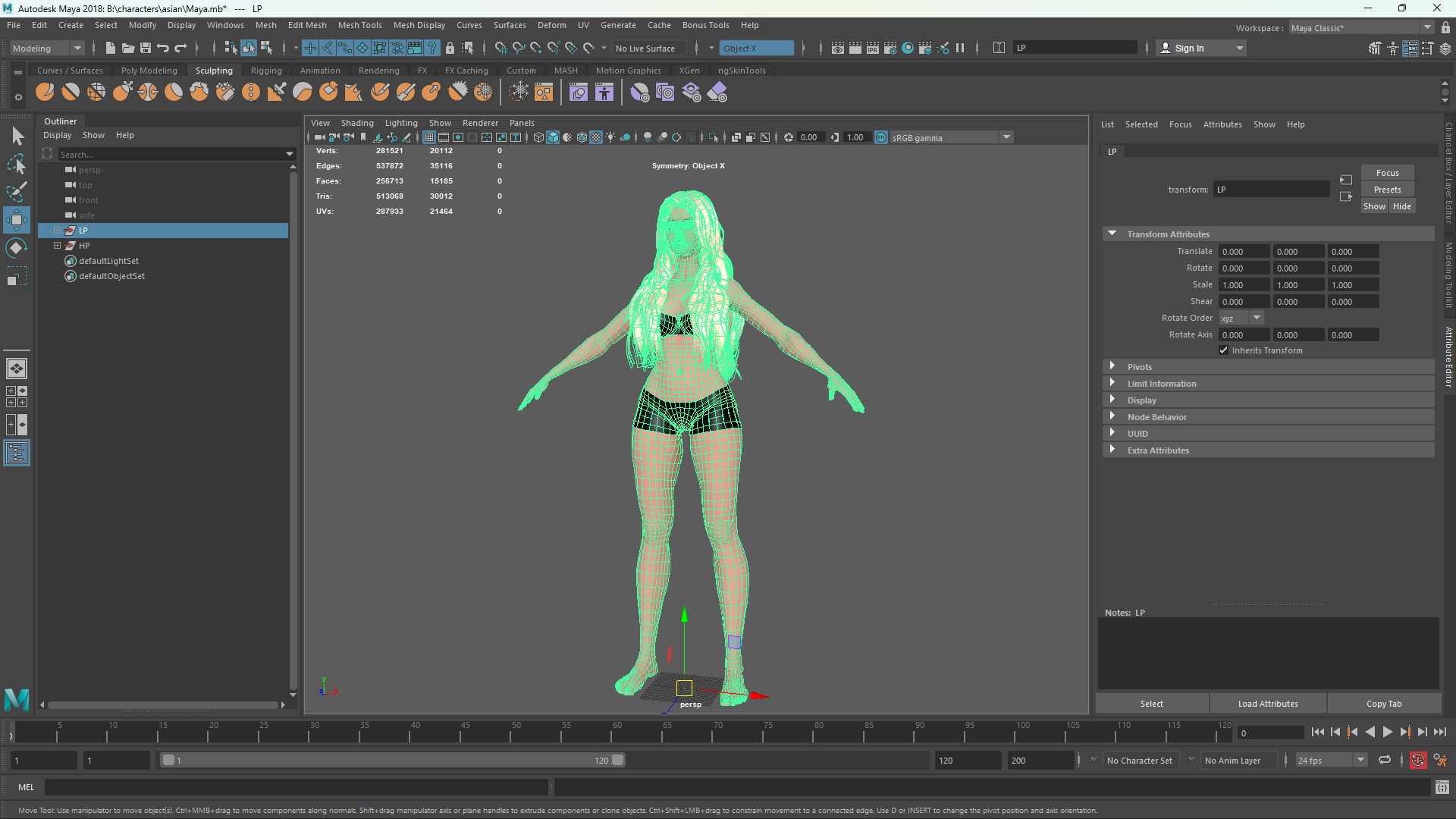Open the sRGB gamma view transform dropdown
This screenshot has height=819, width=1456.
(x=952, y=137)
